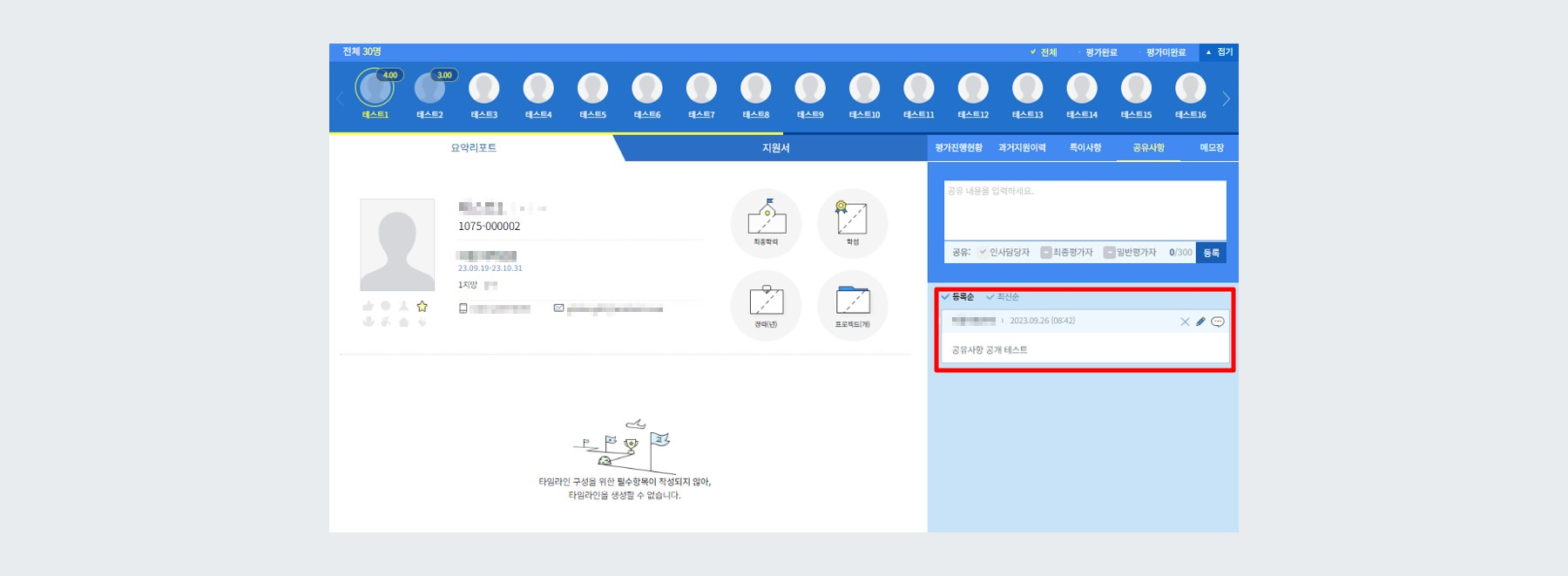Collapse applicant list with 접기
1568x576 pixels.
(1219, 52)
